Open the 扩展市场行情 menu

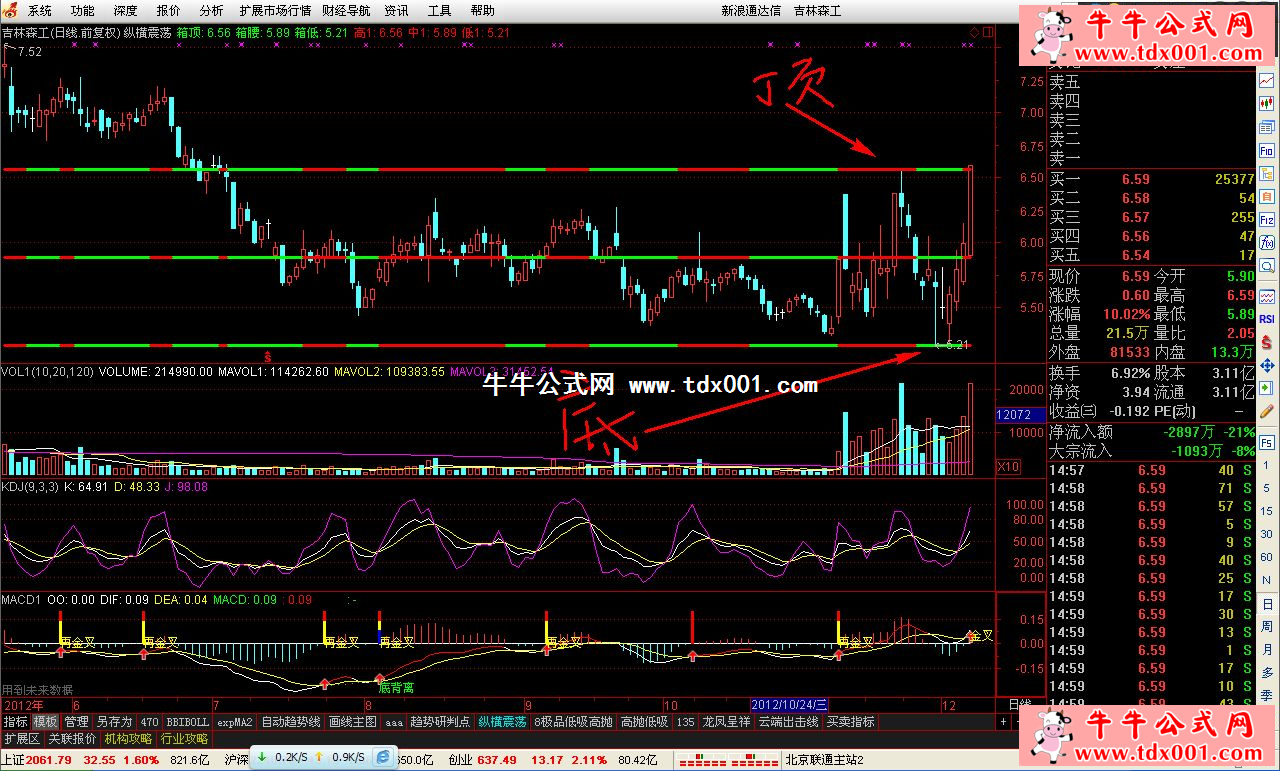coord(275,11)
